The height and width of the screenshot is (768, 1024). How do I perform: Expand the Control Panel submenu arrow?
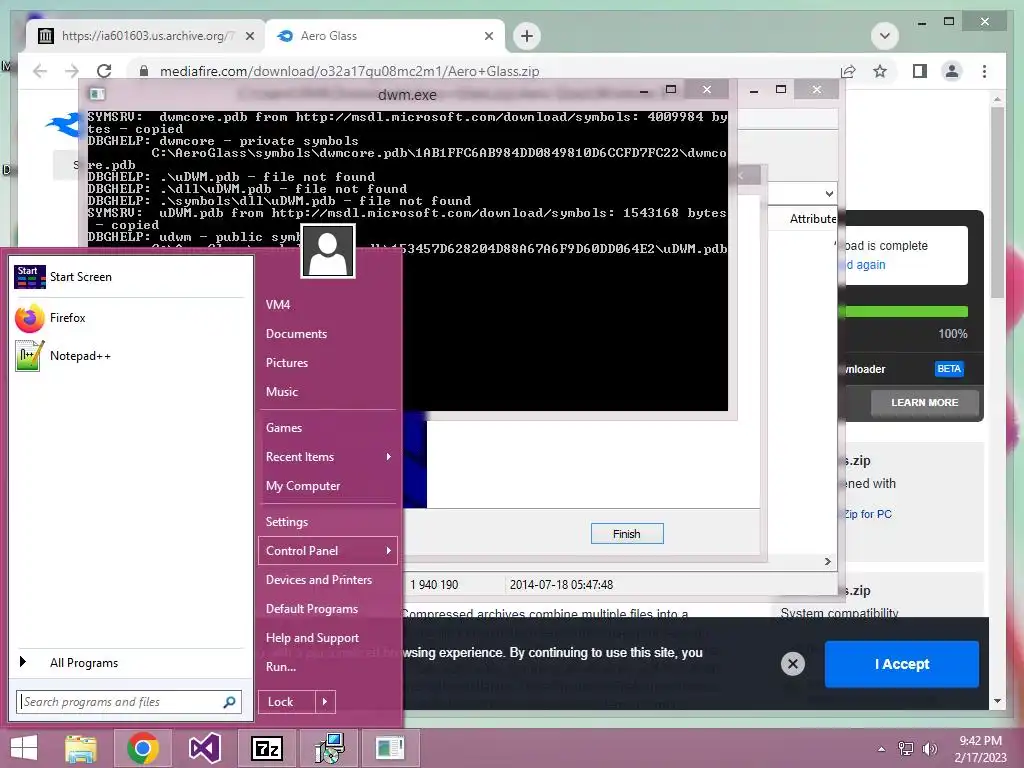coord(388,551)
